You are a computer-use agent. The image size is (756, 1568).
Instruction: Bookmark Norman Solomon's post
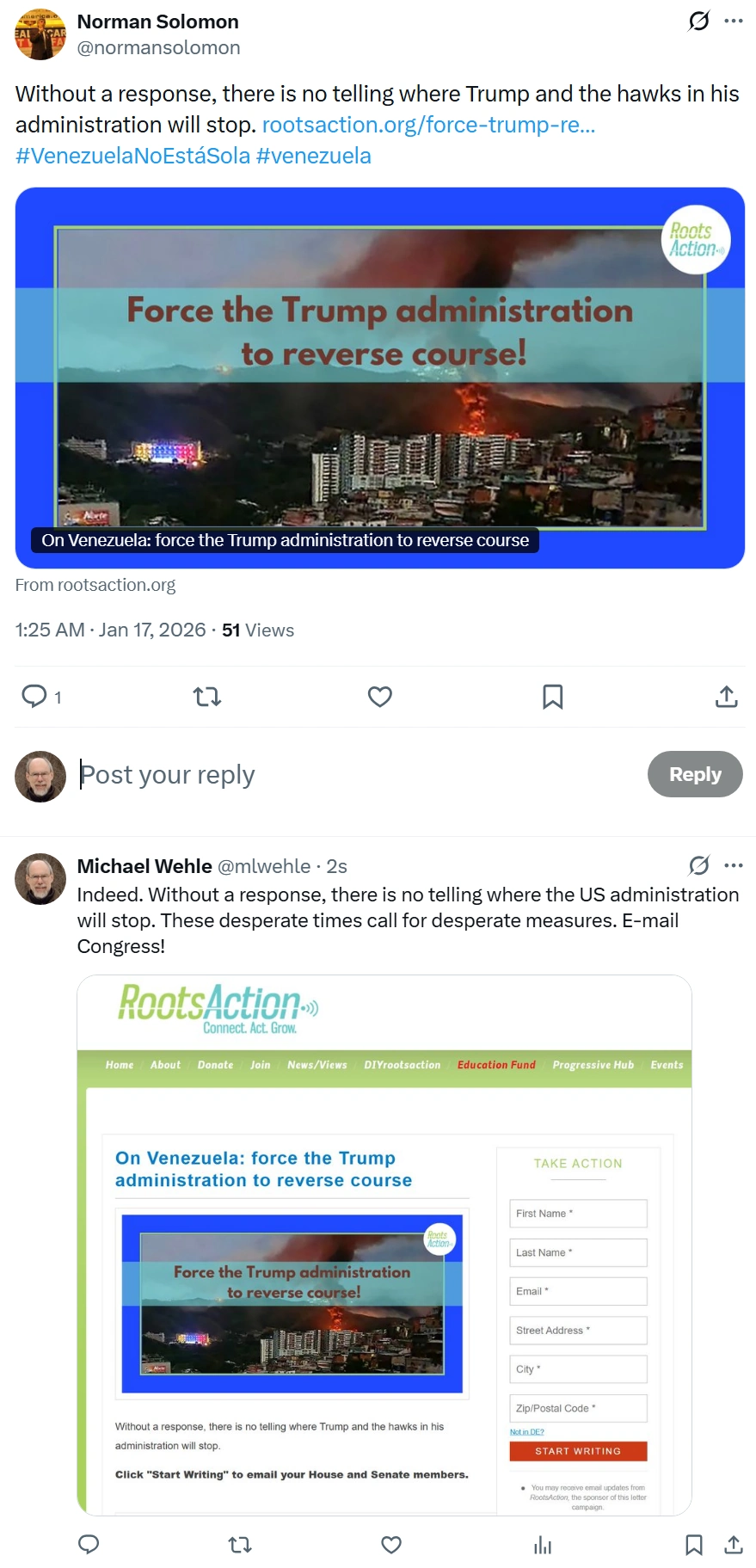(553, 696)
